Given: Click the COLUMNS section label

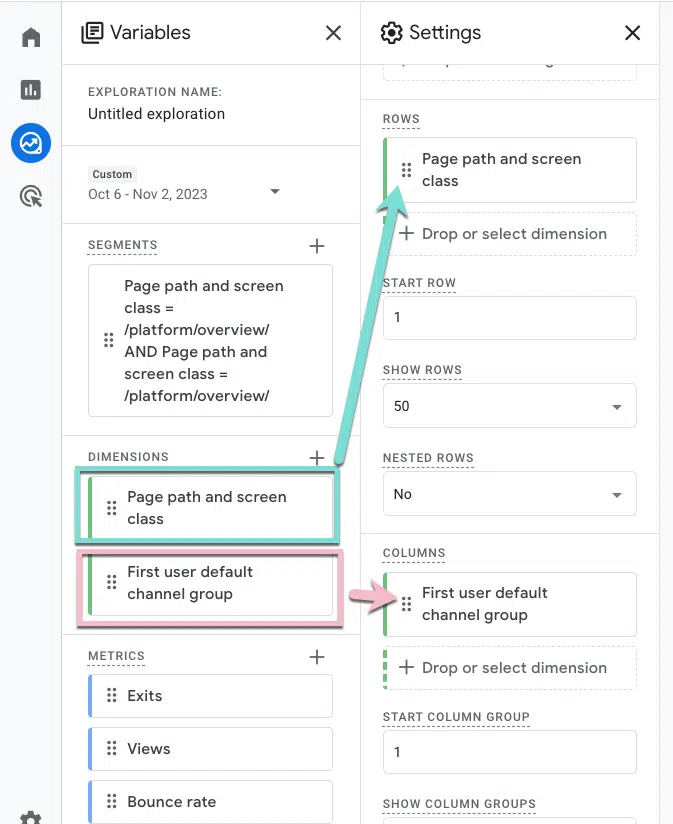Looking at the screenshot, I should click(414, 553).
